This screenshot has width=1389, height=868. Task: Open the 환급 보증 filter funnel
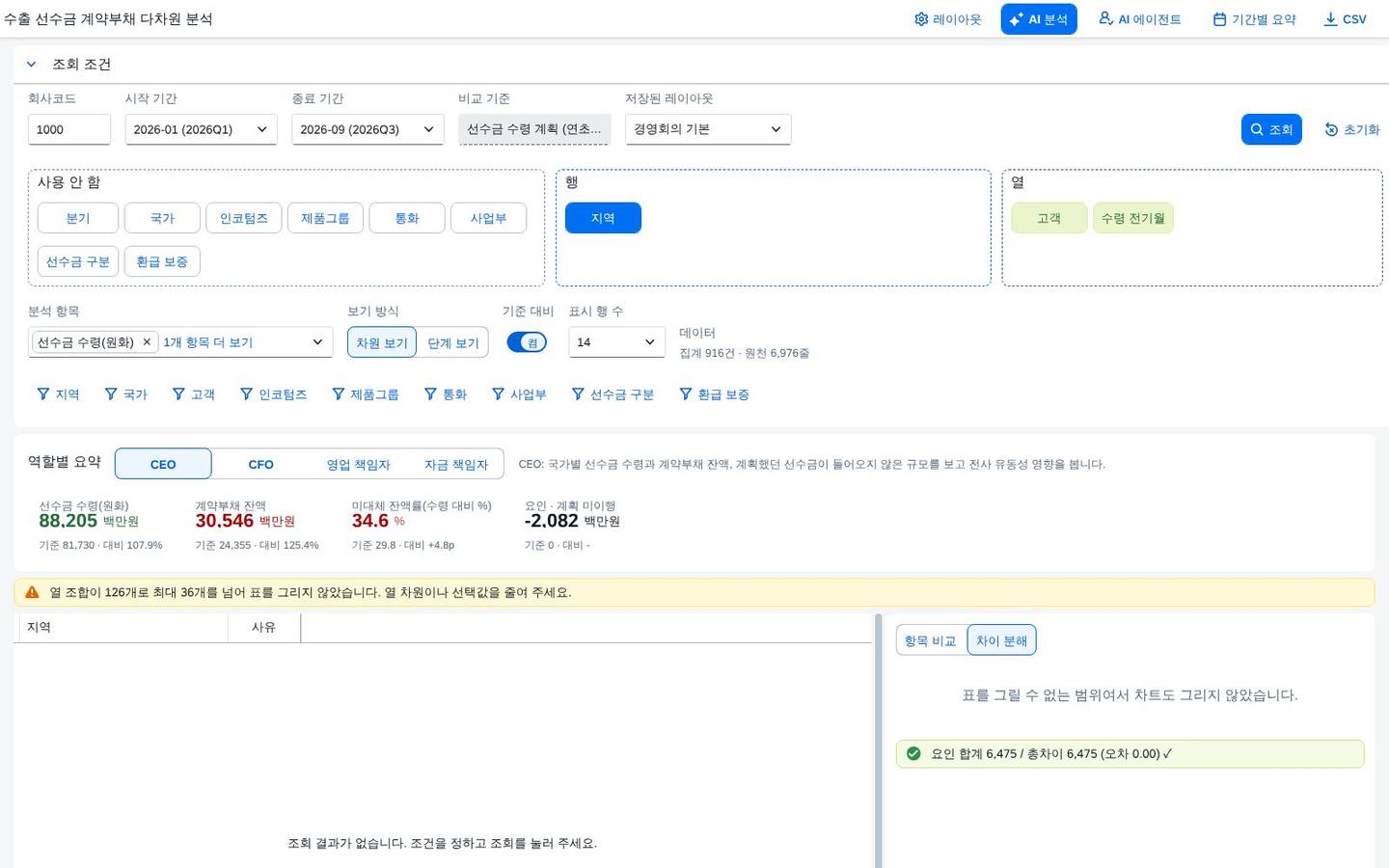click(x=714, y=394)
